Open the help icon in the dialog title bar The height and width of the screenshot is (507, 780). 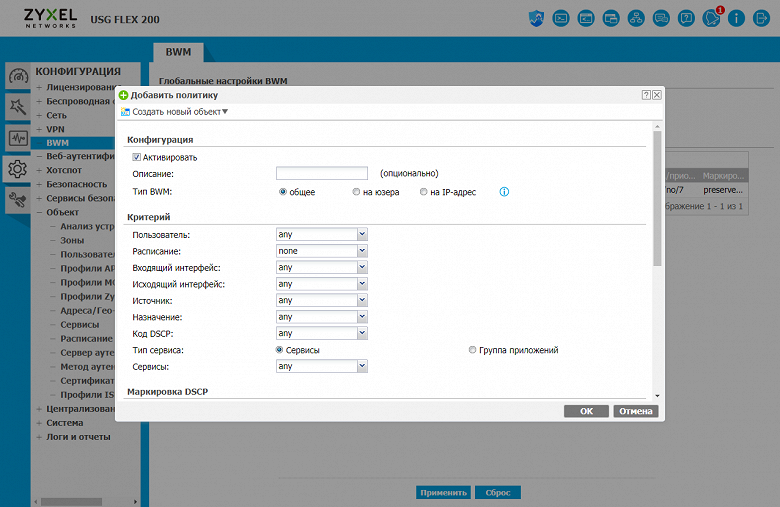(646, 94)
